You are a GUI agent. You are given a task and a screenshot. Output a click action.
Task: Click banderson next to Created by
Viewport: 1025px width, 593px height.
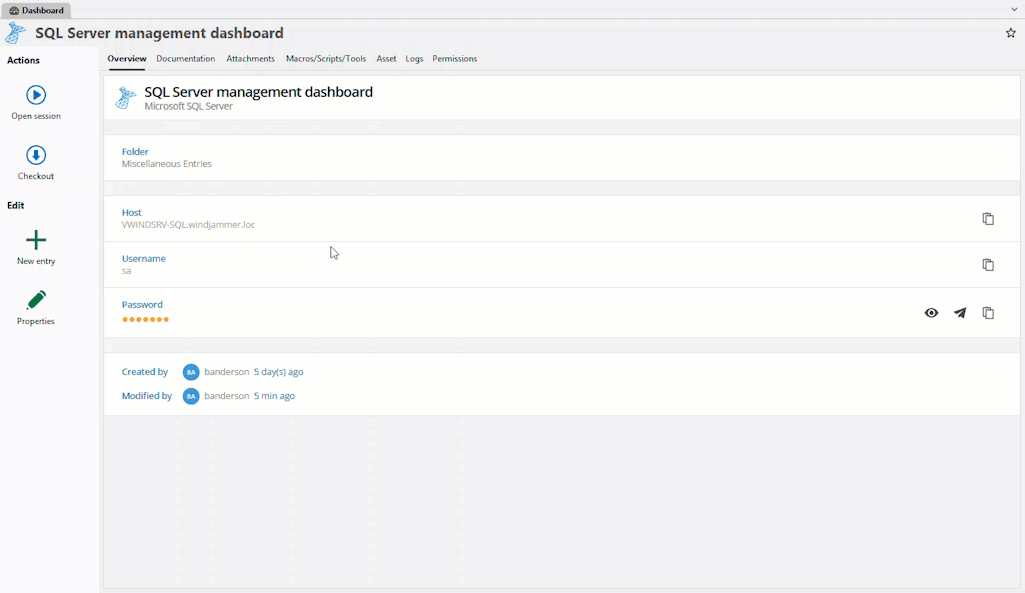click(226, 372)
